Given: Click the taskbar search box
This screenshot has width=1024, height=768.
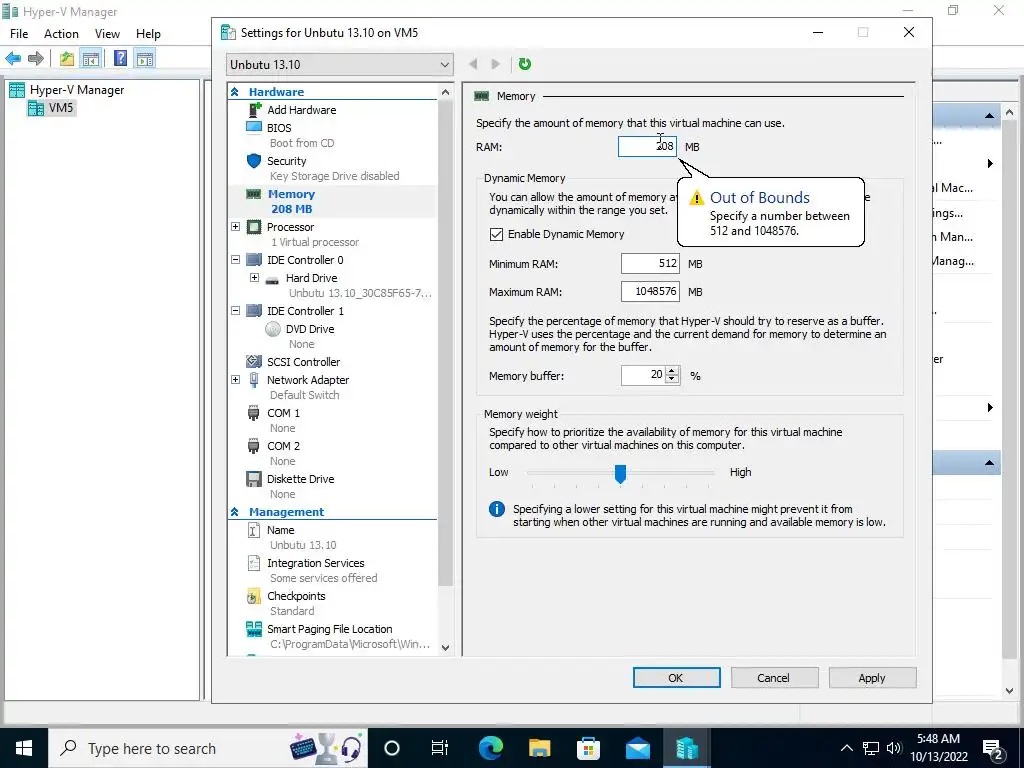Looking at the screenshot, I should 208,748.
